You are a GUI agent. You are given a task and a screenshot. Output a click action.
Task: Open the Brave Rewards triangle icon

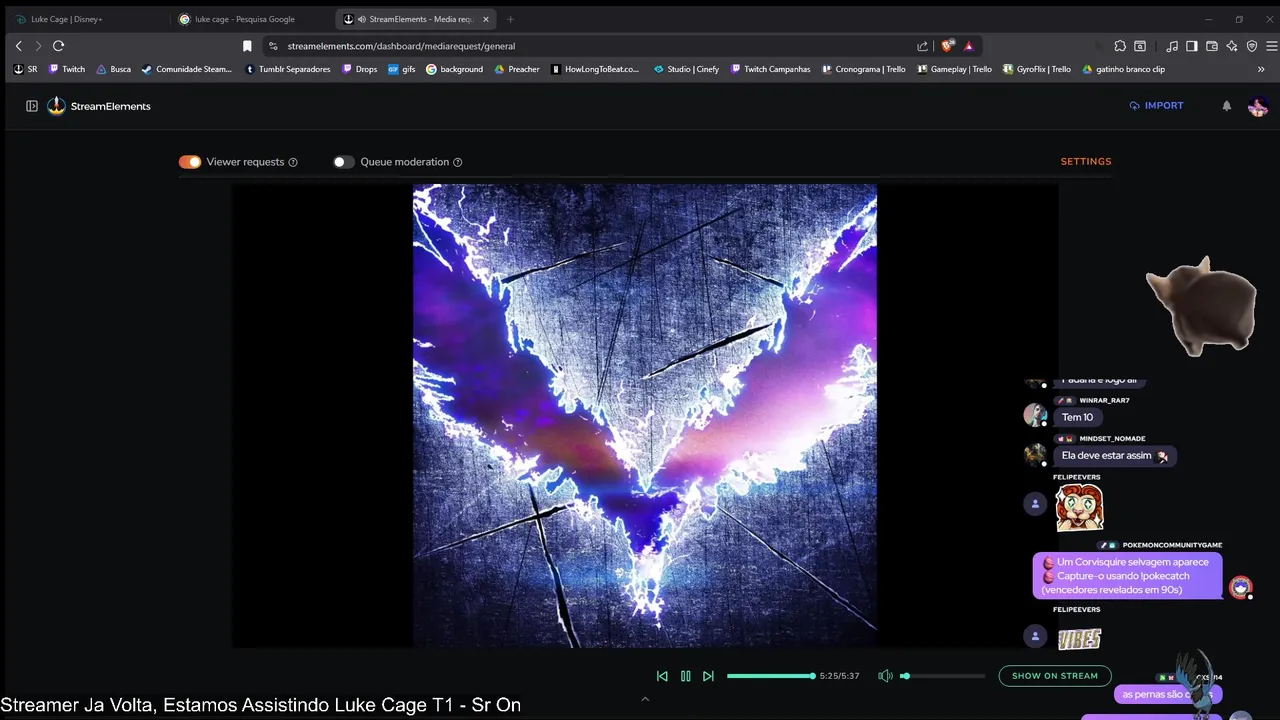pos(969,46)
